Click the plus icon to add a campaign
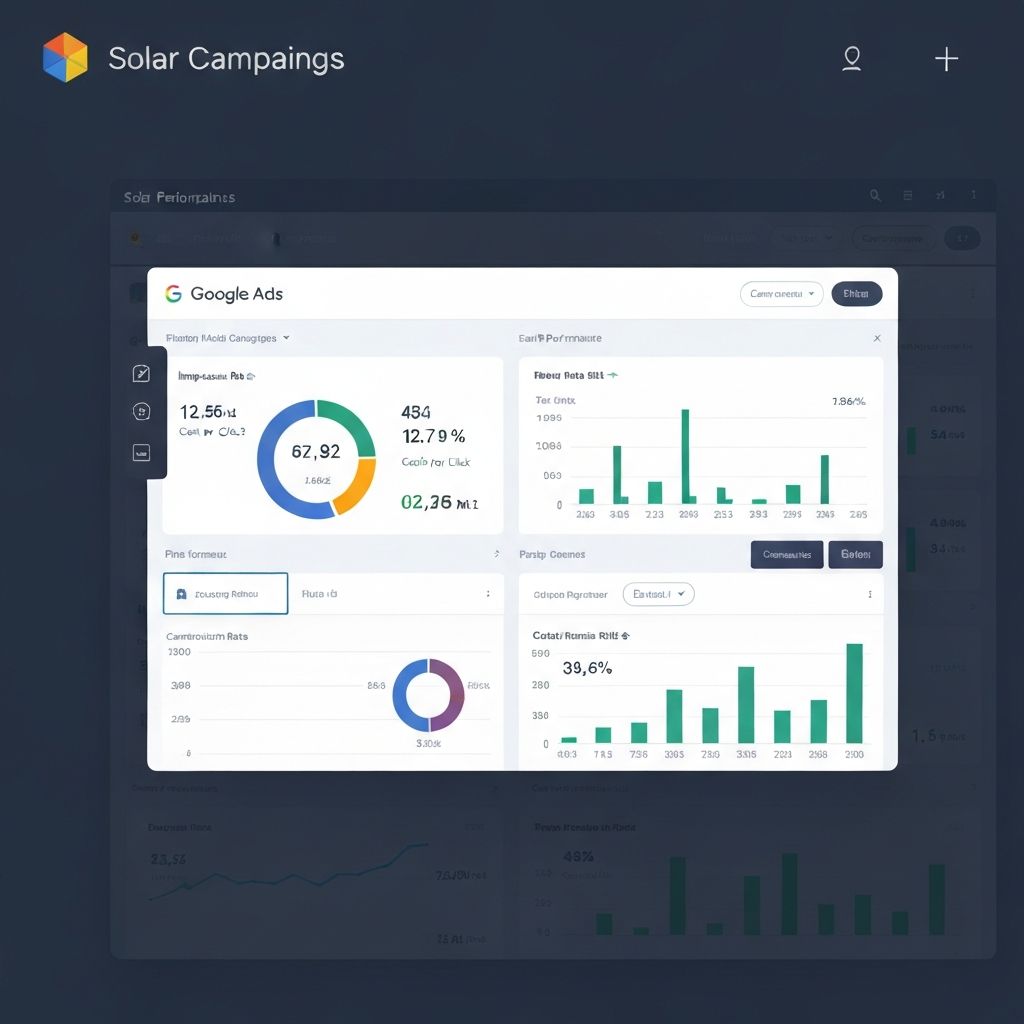1024x1024 pixels. (945, 59)
